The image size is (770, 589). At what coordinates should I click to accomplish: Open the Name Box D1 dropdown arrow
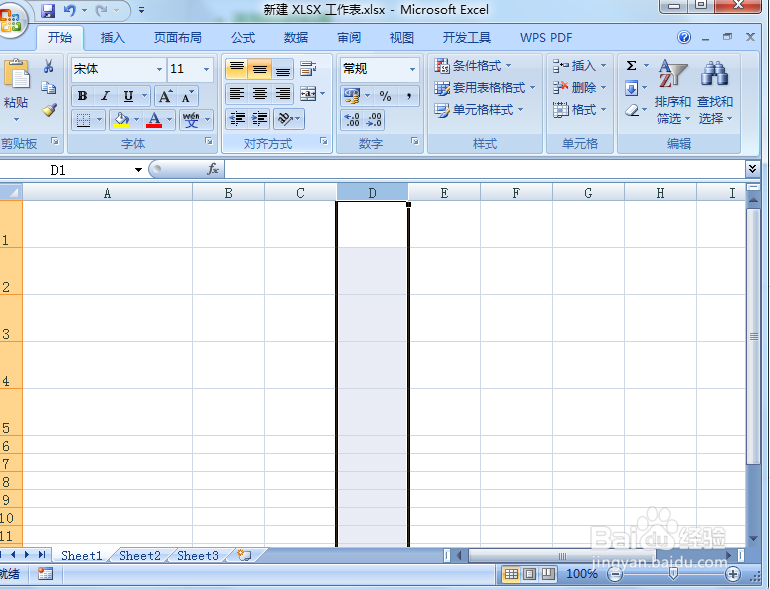[x=138, y=169]
